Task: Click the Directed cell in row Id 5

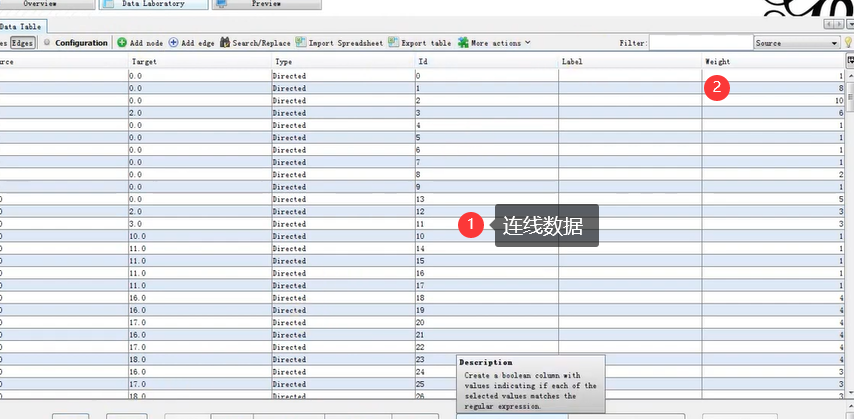Action: coord(343,138)
